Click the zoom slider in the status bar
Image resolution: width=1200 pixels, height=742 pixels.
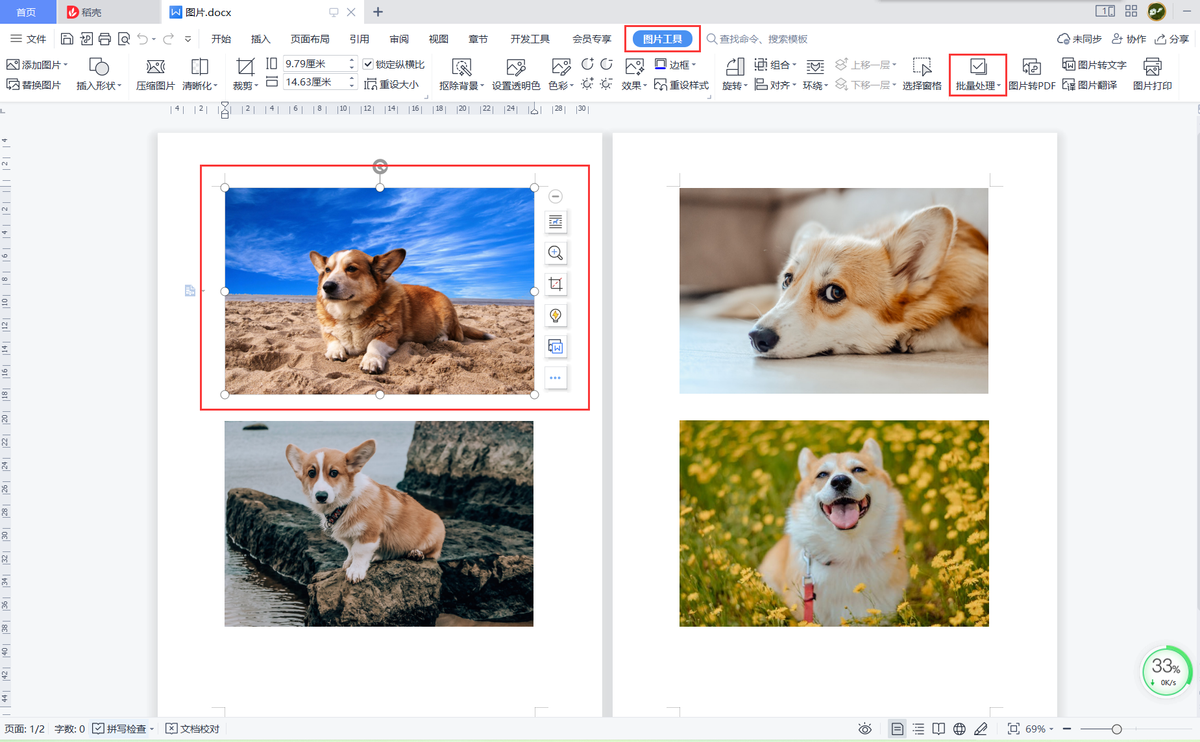point(1116,729)
